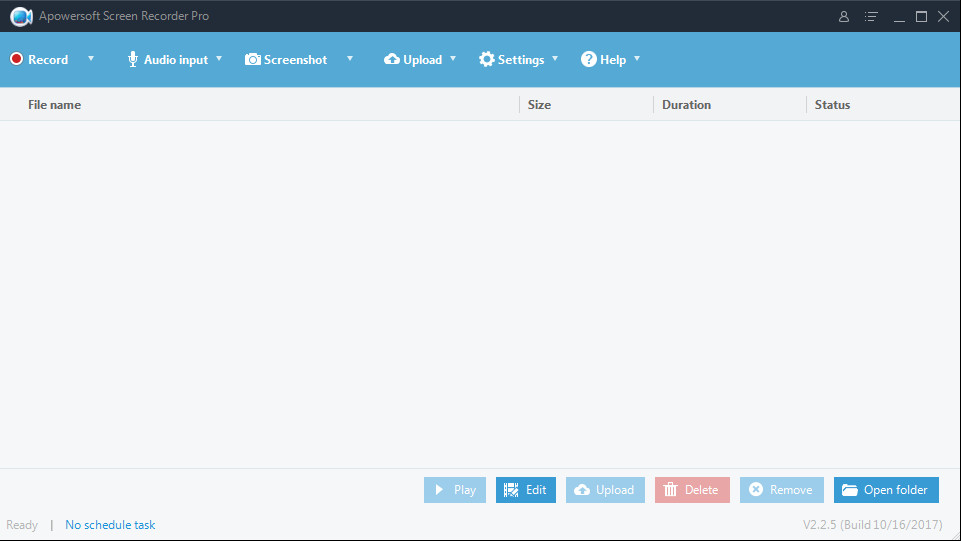Image resolution: width=961 pixels, height=541 pixels.
Task: Open the Settings menu label
Action: [521, 60]
